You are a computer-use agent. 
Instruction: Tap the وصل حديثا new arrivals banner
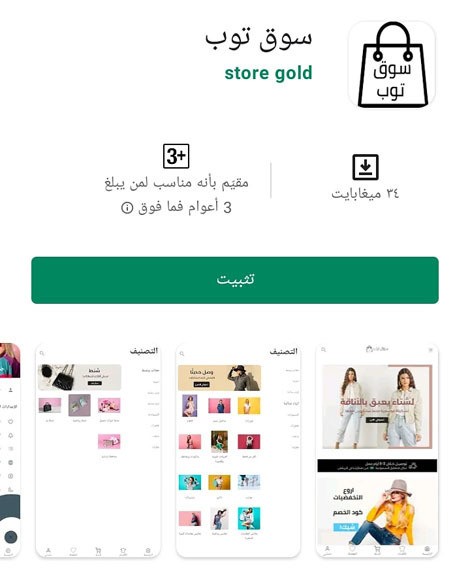pos(219,378)
